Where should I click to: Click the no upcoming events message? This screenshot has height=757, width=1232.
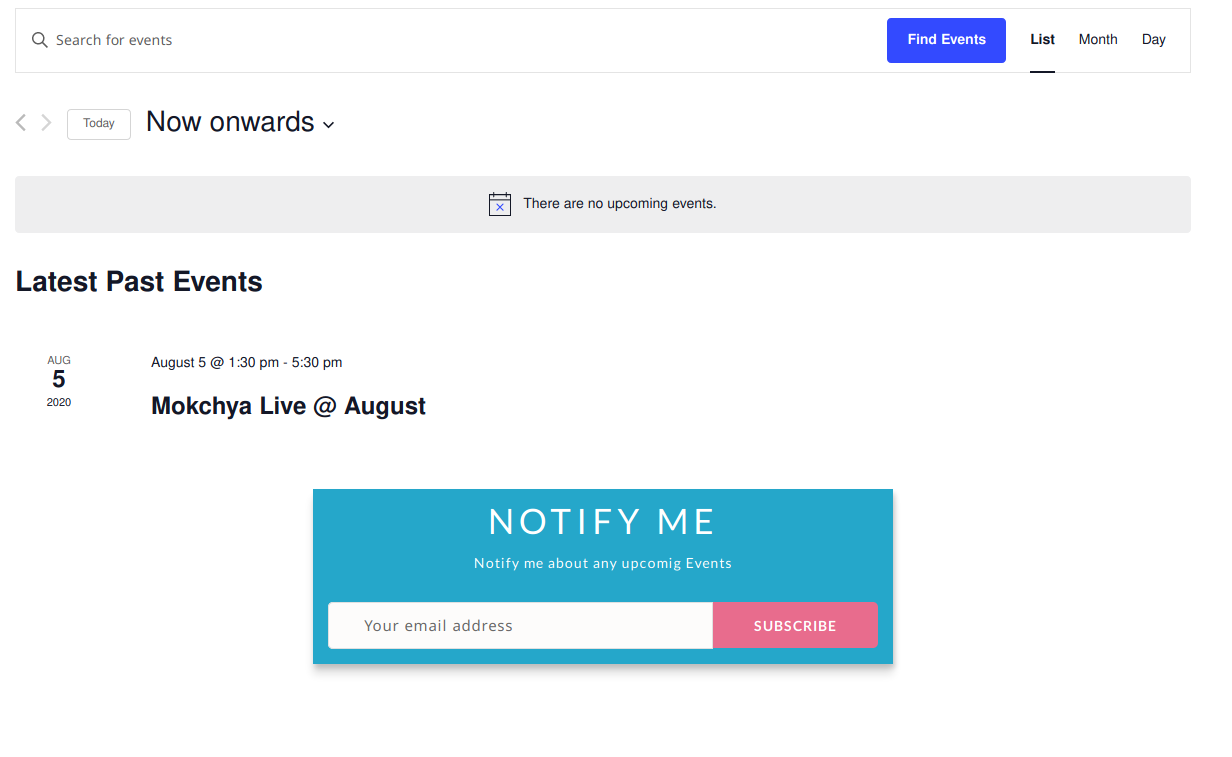(619, 204)
